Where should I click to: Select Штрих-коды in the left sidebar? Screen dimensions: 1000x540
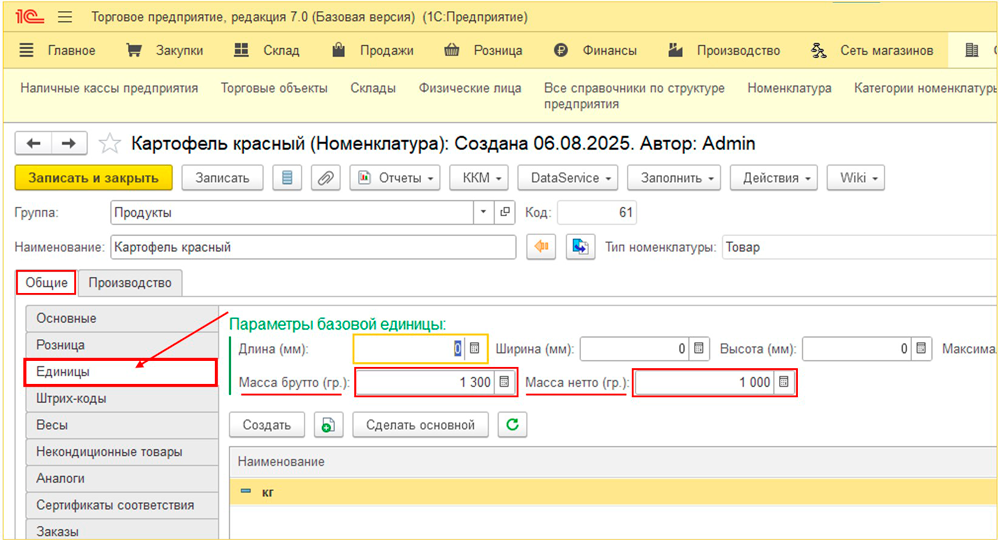coord(71,398)
